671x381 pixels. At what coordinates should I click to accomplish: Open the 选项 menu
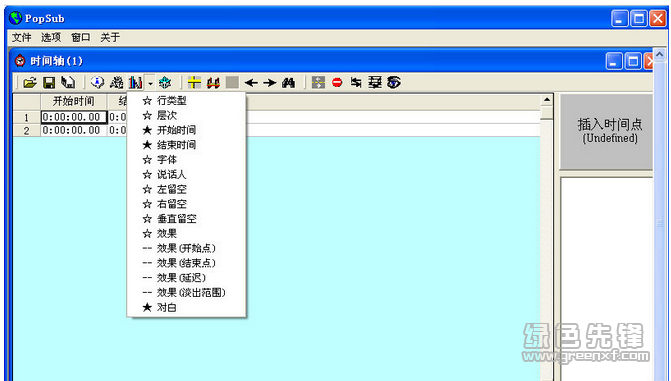[x=51, y=38]
